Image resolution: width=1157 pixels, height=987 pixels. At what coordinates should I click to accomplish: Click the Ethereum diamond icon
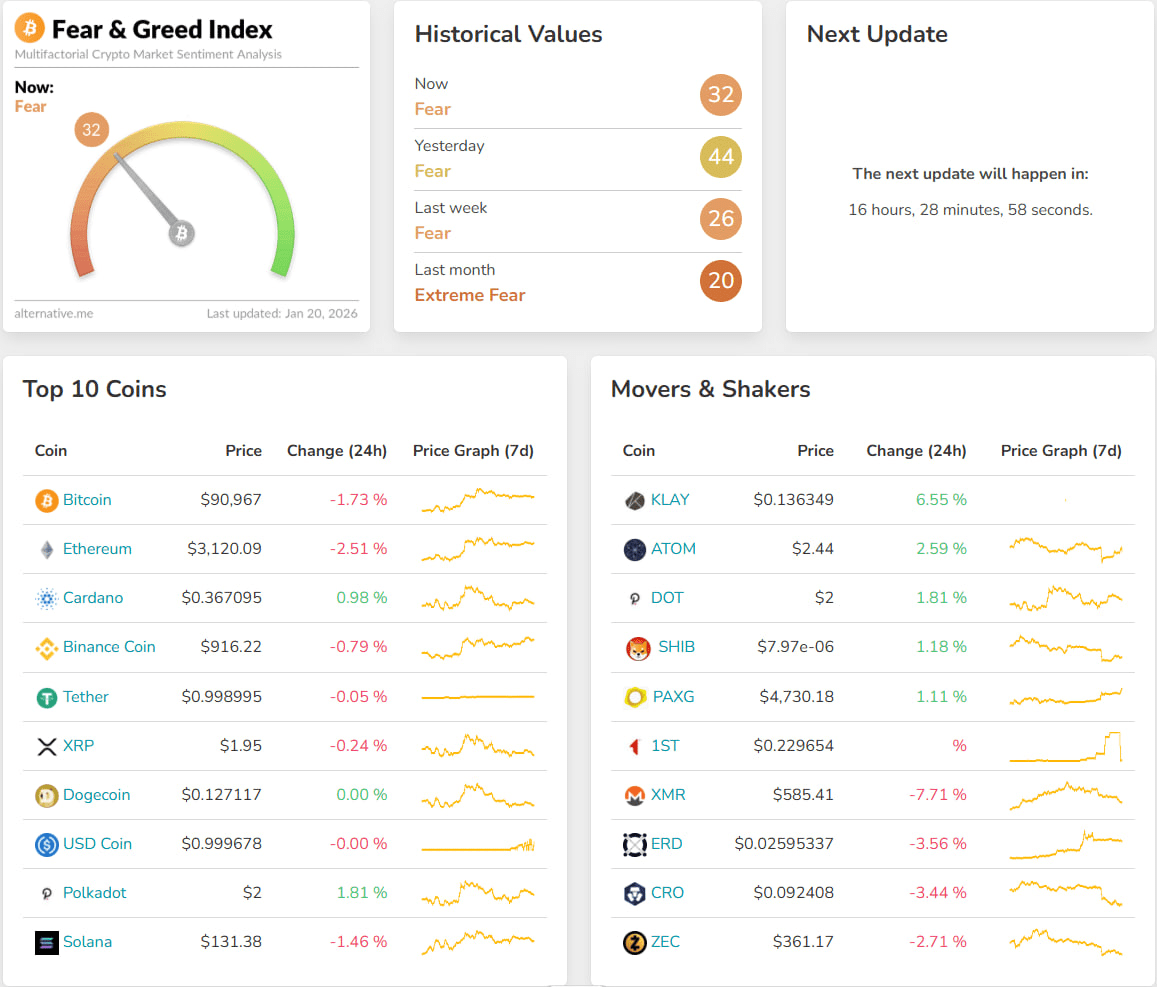click(46, 550)
